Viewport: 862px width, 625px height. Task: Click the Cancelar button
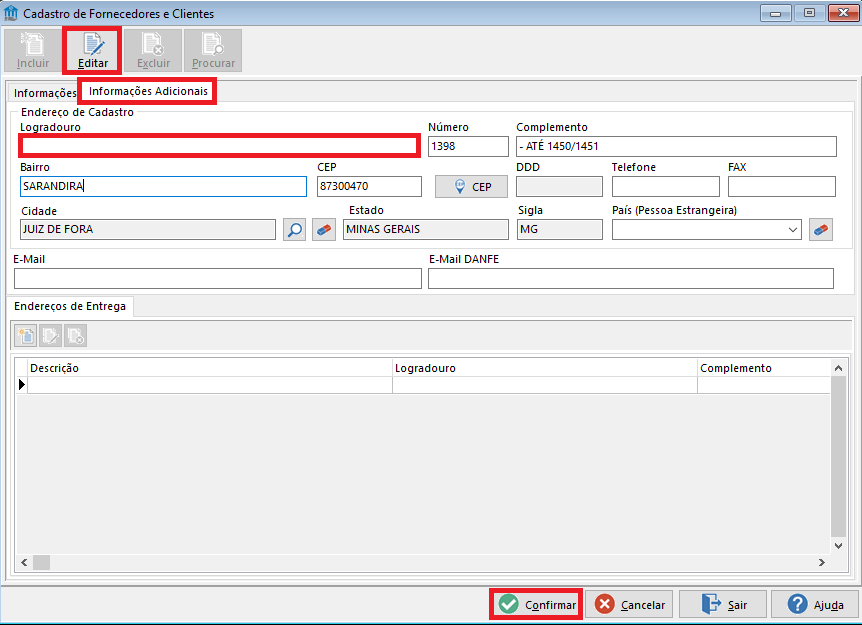pos(630,605)
